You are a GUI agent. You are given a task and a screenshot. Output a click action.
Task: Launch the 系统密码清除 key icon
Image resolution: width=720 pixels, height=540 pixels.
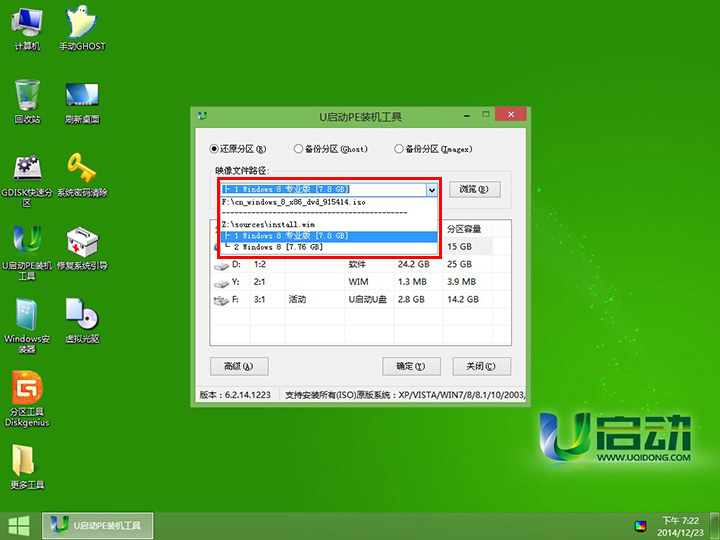point(82,175)
